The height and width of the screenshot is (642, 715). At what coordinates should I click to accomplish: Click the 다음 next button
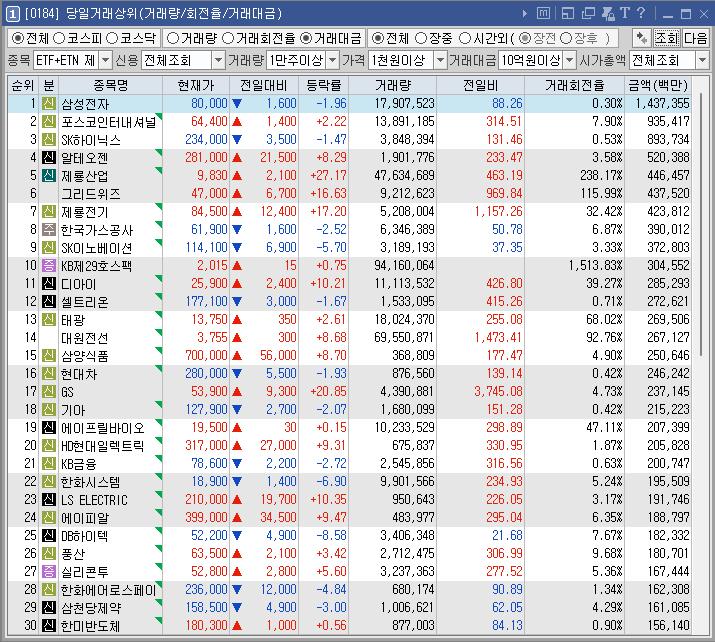click(x=695, y=38)
